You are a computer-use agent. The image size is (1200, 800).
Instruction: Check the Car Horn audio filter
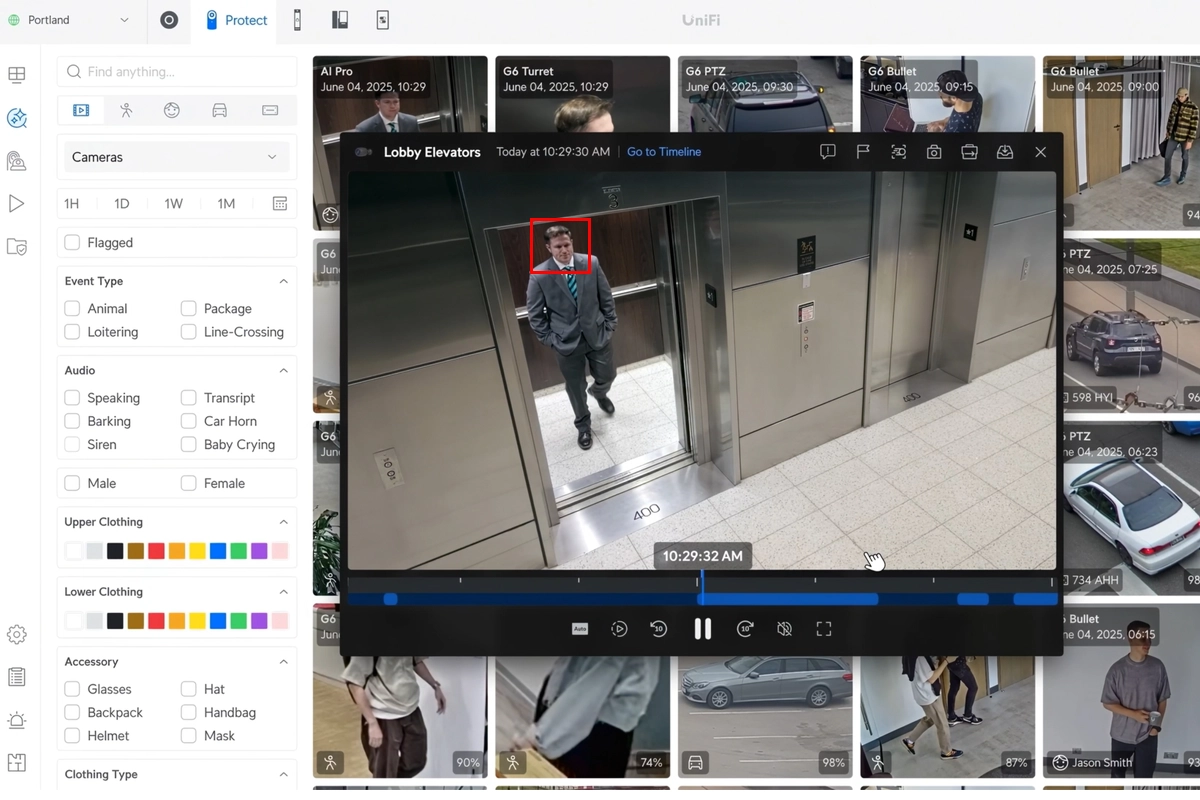[x=188, y=421]
